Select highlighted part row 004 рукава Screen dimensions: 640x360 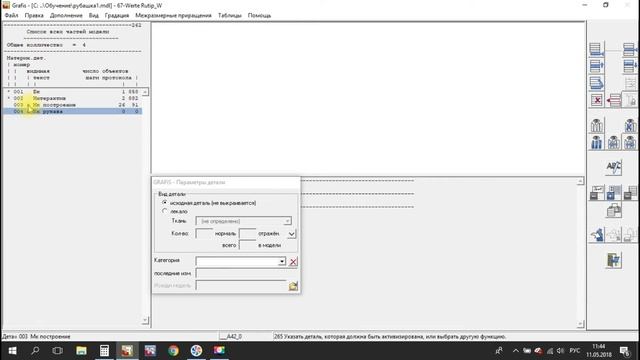tap(73, 111)
